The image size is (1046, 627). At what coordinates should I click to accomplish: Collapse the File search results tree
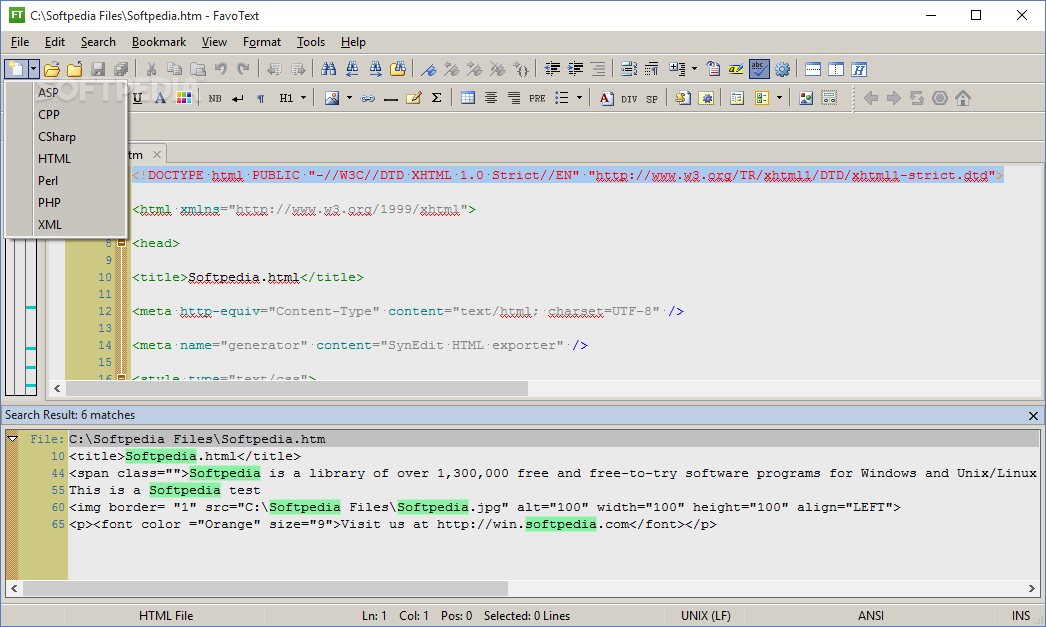13,439
